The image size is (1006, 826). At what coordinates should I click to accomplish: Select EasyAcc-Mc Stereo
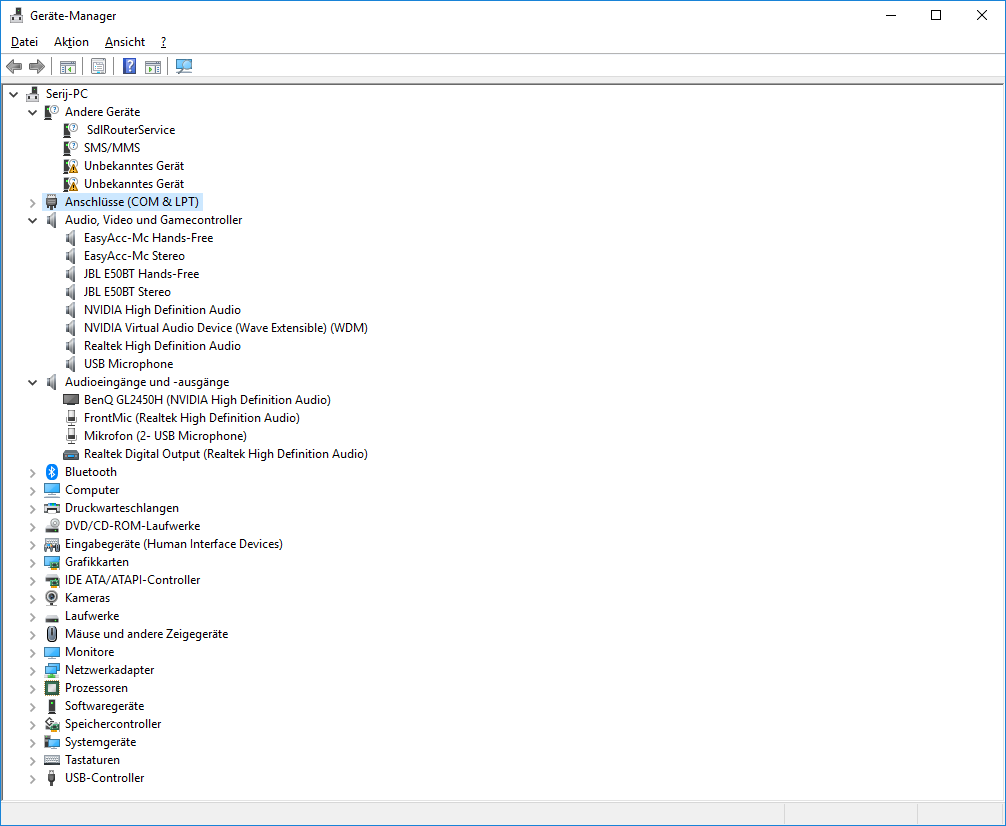point(134,255)
